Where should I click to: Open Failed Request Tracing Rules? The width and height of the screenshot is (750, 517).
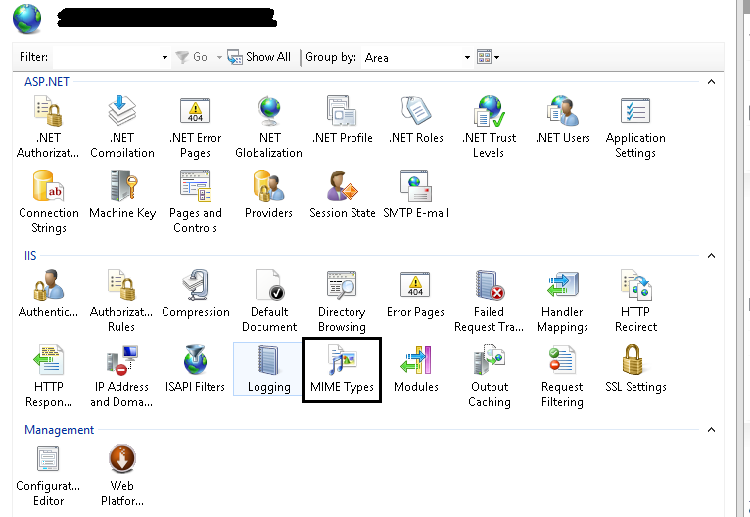489,301
